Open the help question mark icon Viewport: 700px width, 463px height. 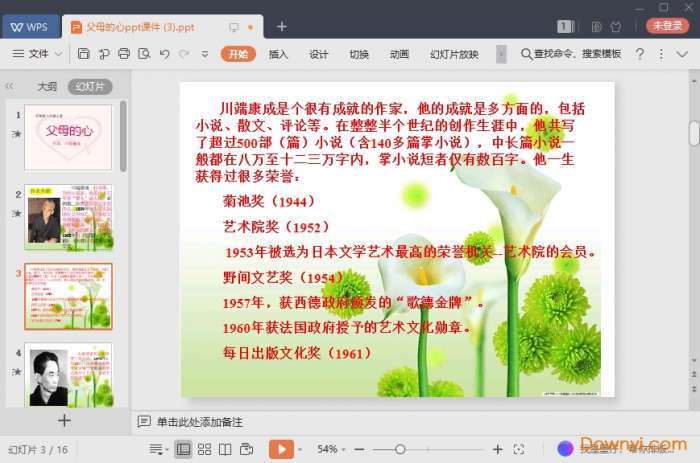pos(639,54)
